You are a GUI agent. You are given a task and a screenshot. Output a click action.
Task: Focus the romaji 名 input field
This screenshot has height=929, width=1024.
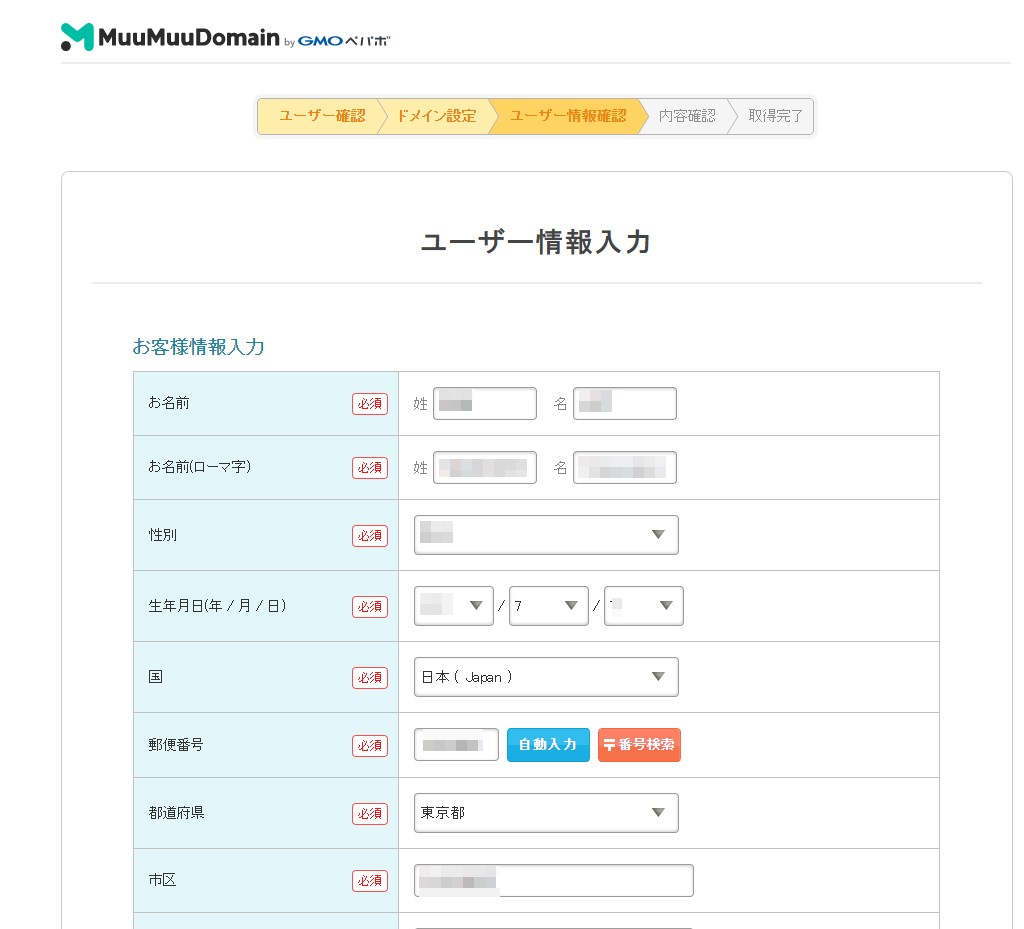625,468
